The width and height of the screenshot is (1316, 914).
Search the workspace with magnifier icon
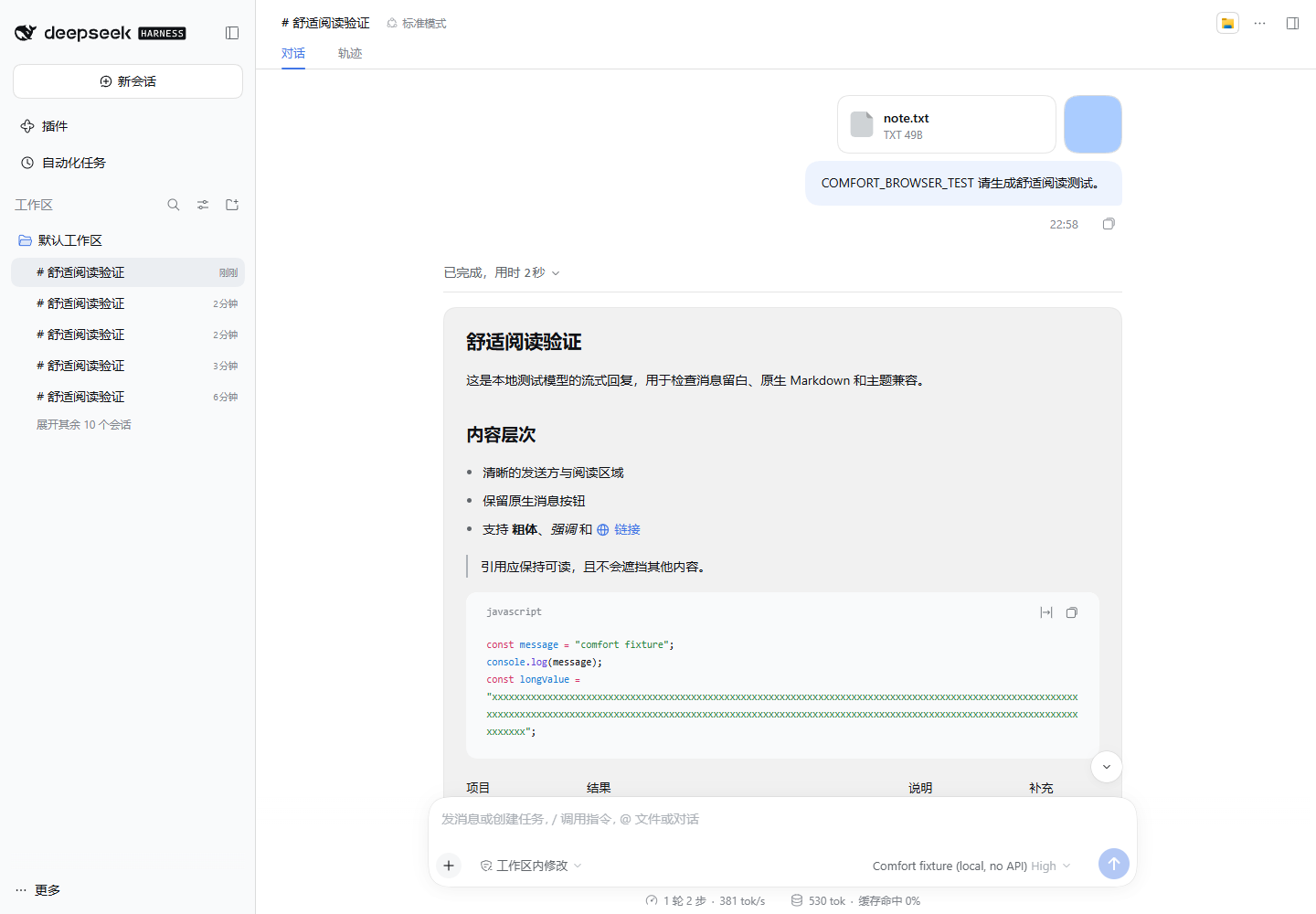[174, 205]
